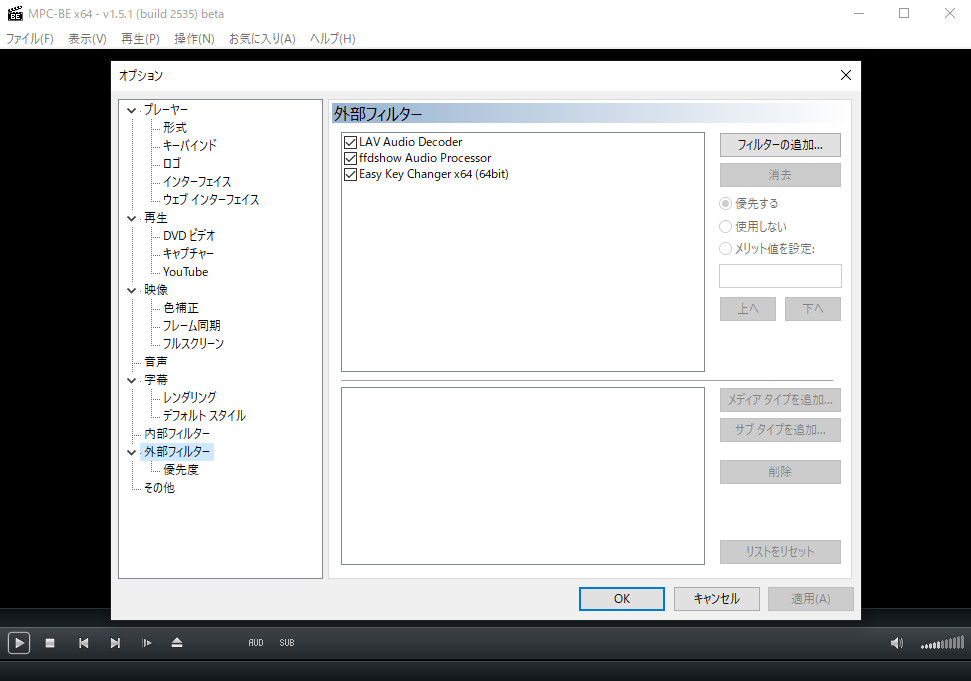971x681 pixels.
Task: Select ウェブ インターフェイス tree item
Action: coord(211,200)
